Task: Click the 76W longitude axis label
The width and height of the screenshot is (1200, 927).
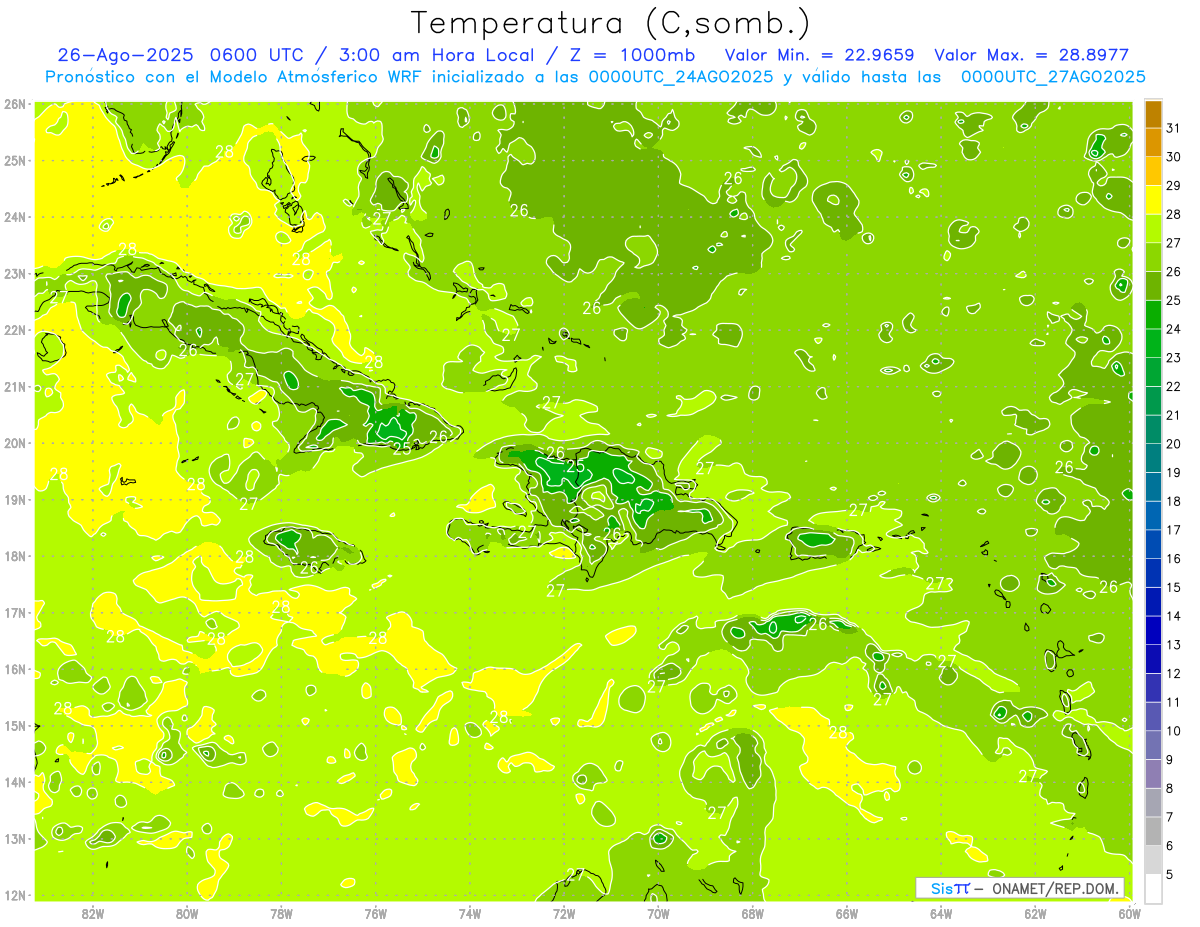Action: 376,913
